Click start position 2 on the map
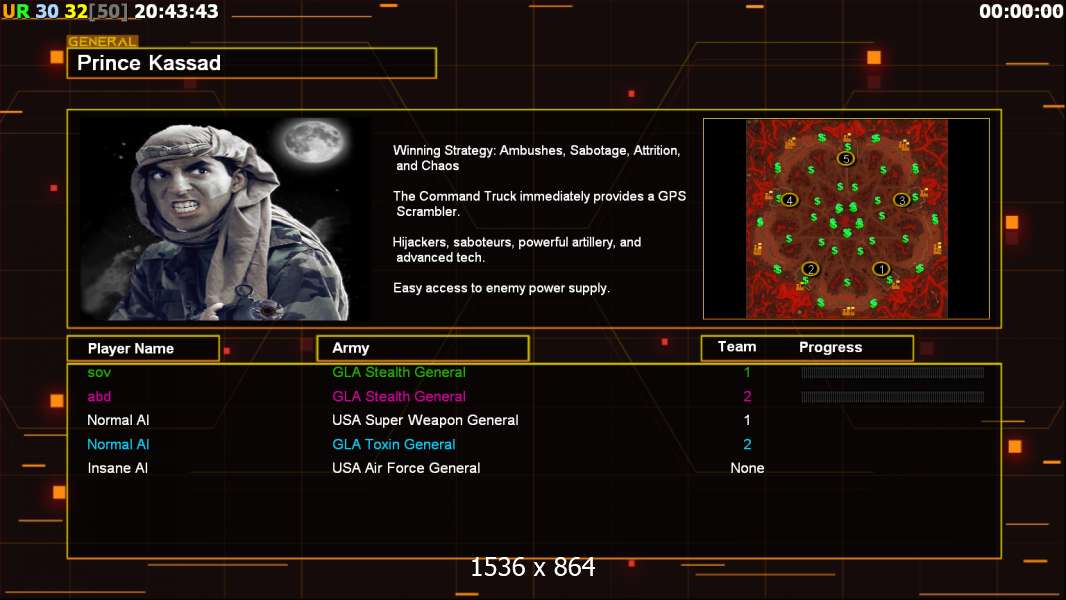Image resolution: width=1066 pixels, height=600 pixels. point(810,269)
